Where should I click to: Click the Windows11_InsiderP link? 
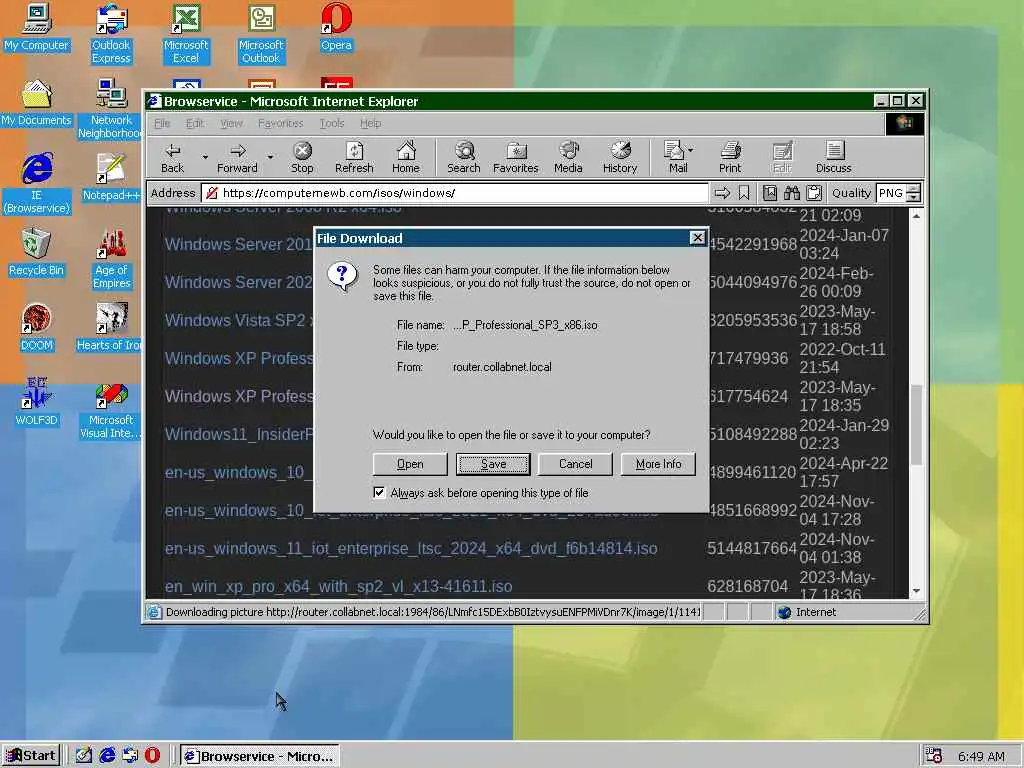click(x=239, y=434)
